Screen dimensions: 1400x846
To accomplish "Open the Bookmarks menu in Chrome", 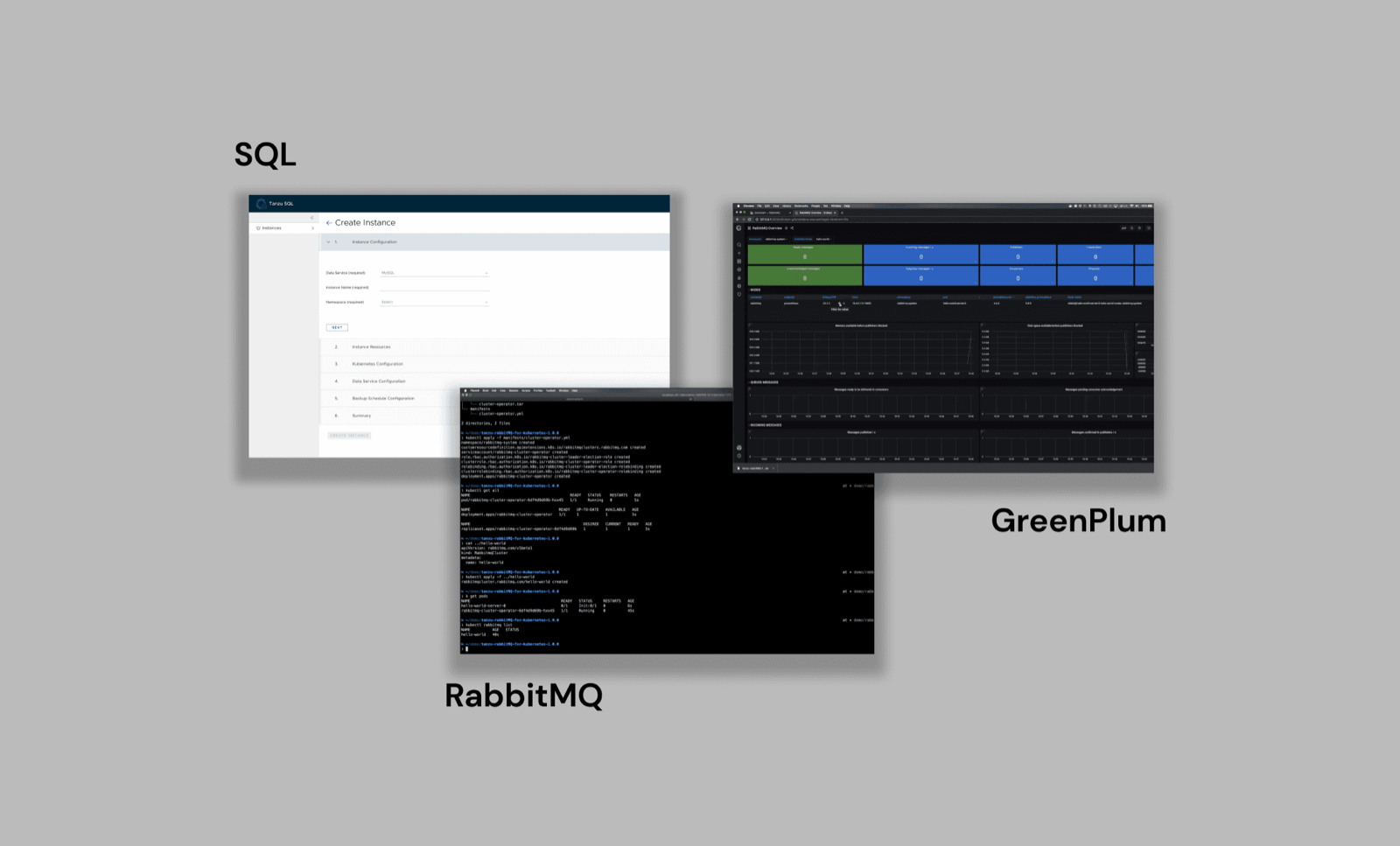I will pyautogui.click(x=801, y=206).
